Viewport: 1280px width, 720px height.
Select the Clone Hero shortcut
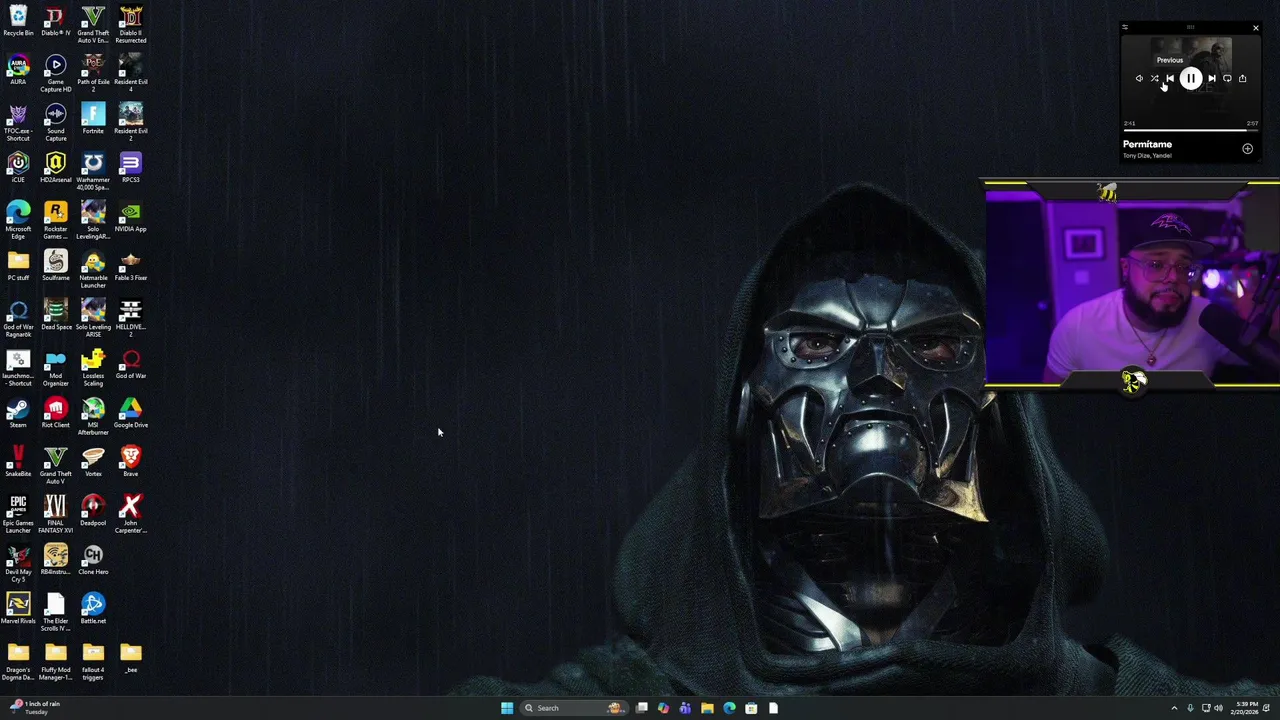pos(93,560)
